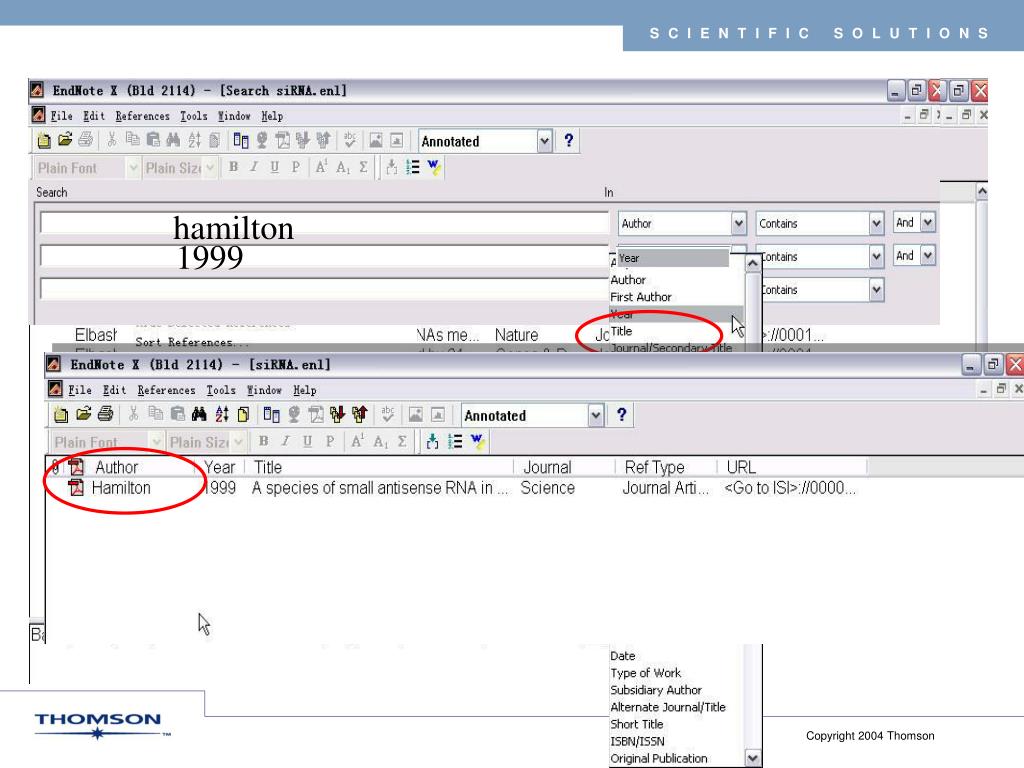The height and width of the screenshot is (768, 1024).
Task: Select Type of Work in field list
Action: (645, 673)
